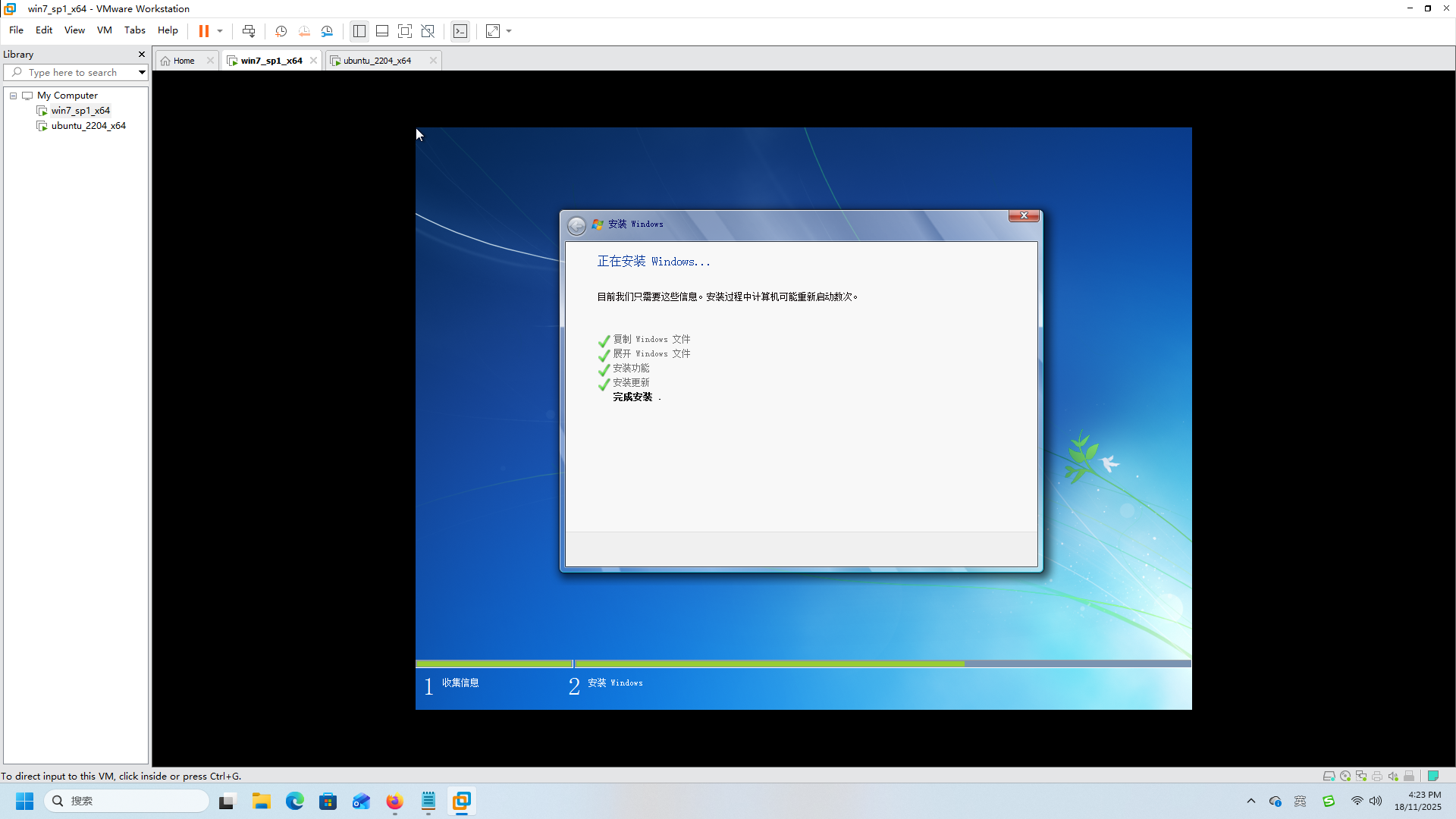Click the library search input field
The image size is (1456, 819).
click(73, 72)
